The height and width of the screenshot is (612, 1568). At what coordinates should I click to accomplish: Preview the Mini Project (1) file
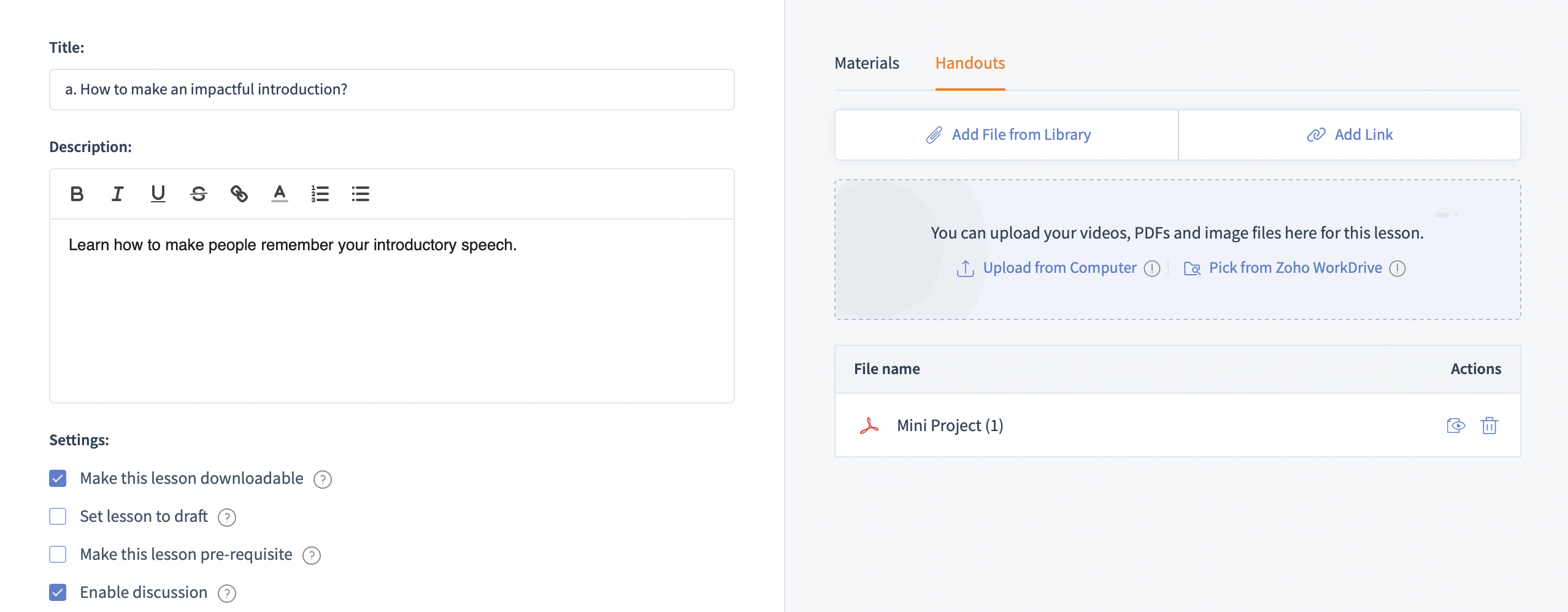coord(1455,426)
